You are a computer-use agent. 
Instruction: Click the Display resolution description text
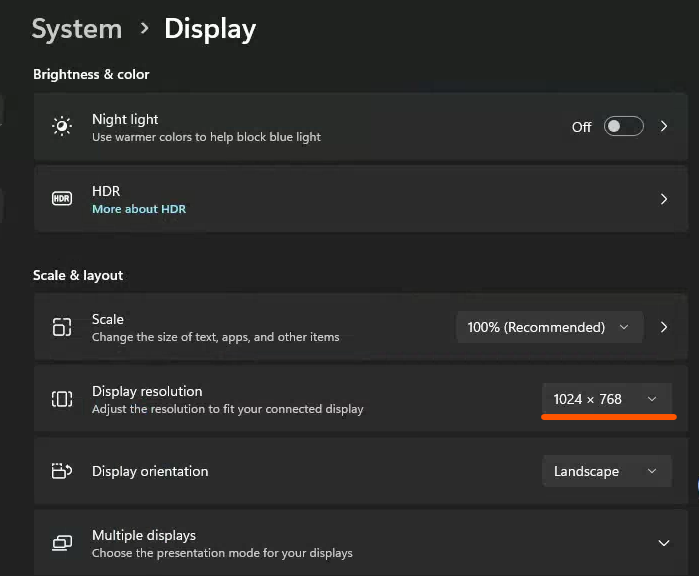pyautogui.click(x=227, y=409)
